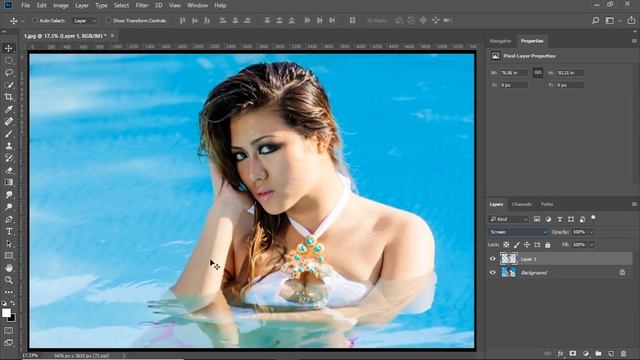Select the Clone Stamp tool
This screenshot has width=640, height=360.
click(x=9, y=146)
